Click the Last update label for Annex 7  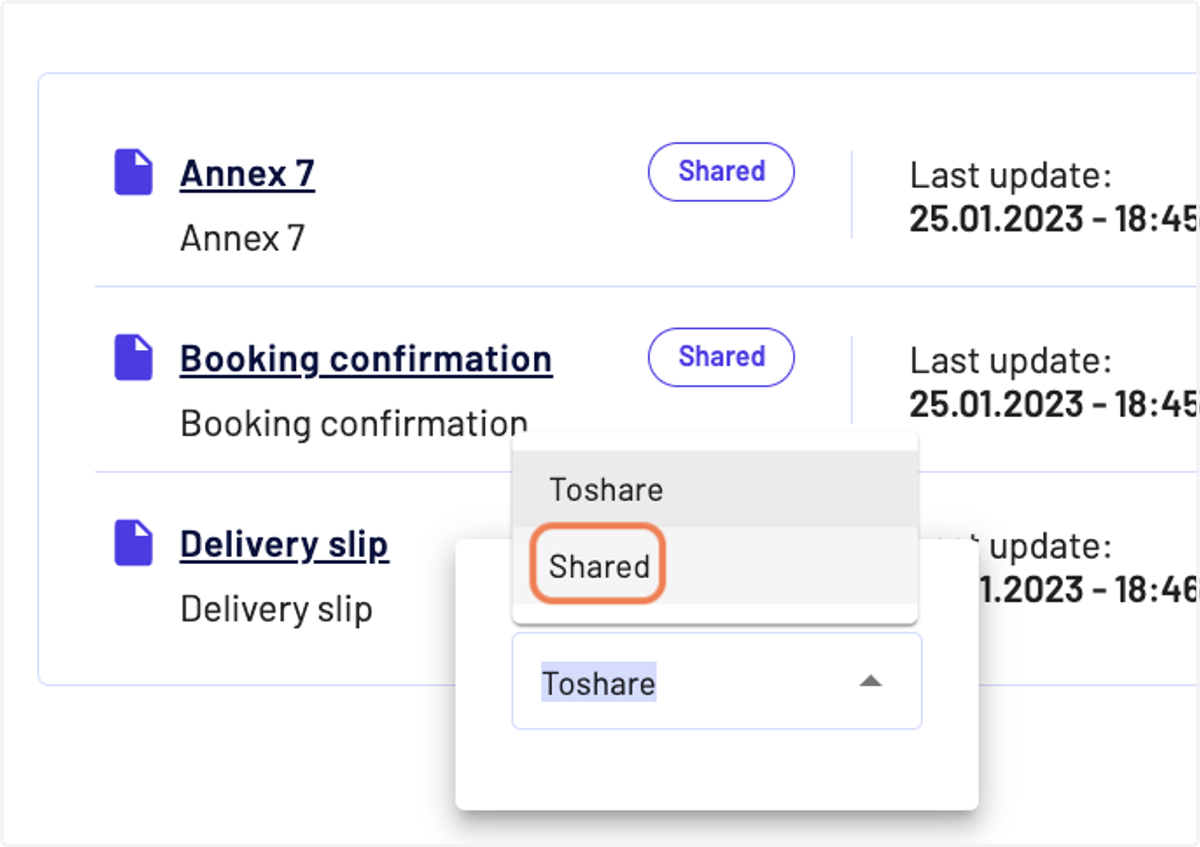1010,176
